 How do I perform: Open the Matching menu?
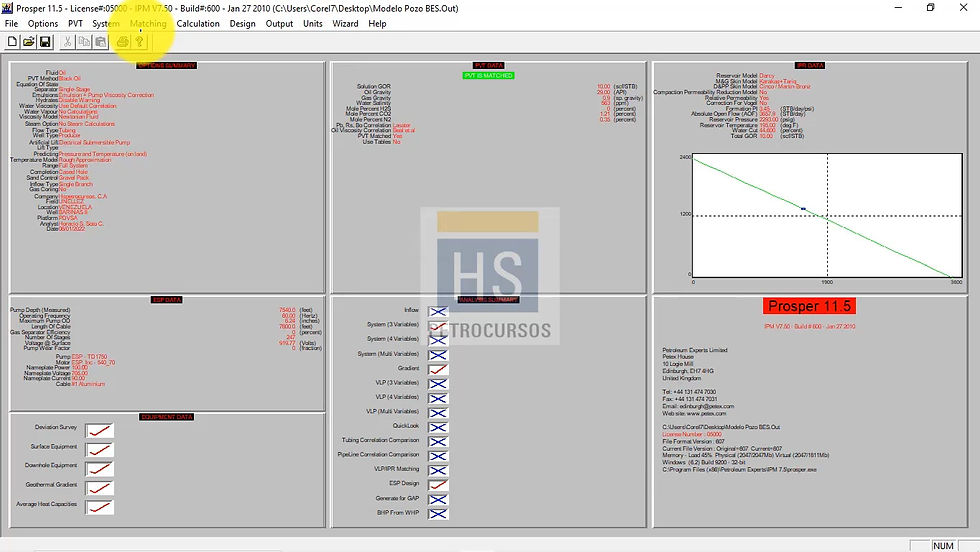pyautogui.click(x=148, y=24)
